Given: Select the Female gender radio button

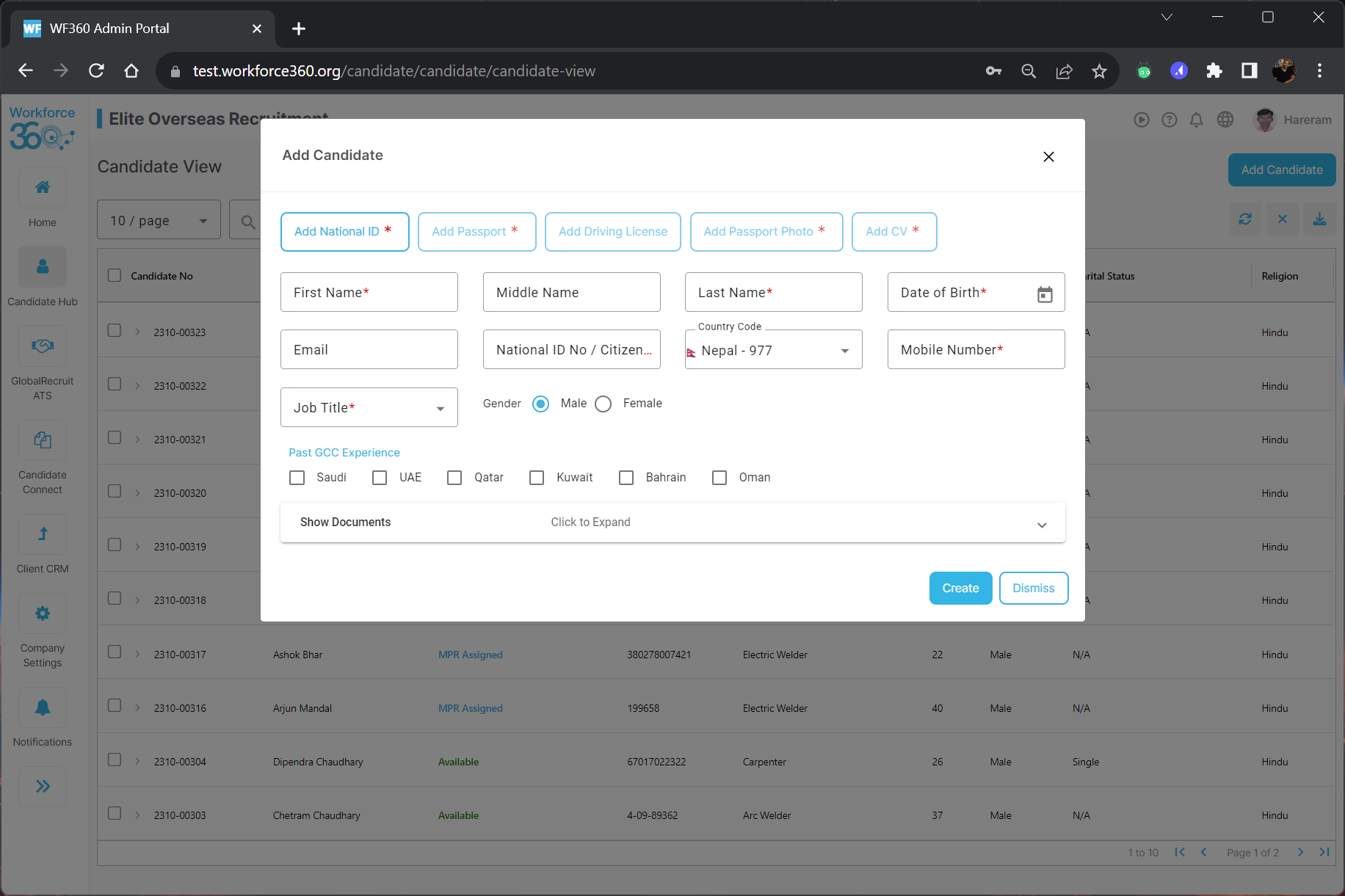Looking at the screenshot, I should click(x=603, y=404).
